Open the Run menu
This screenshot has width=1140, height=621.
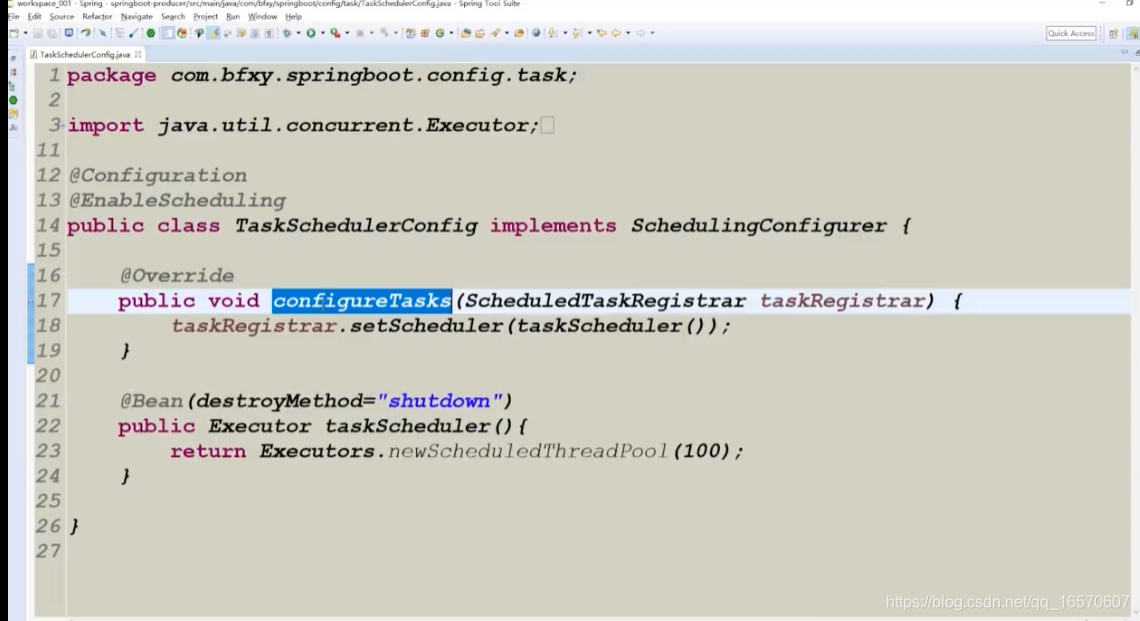[x=233, y=16]
